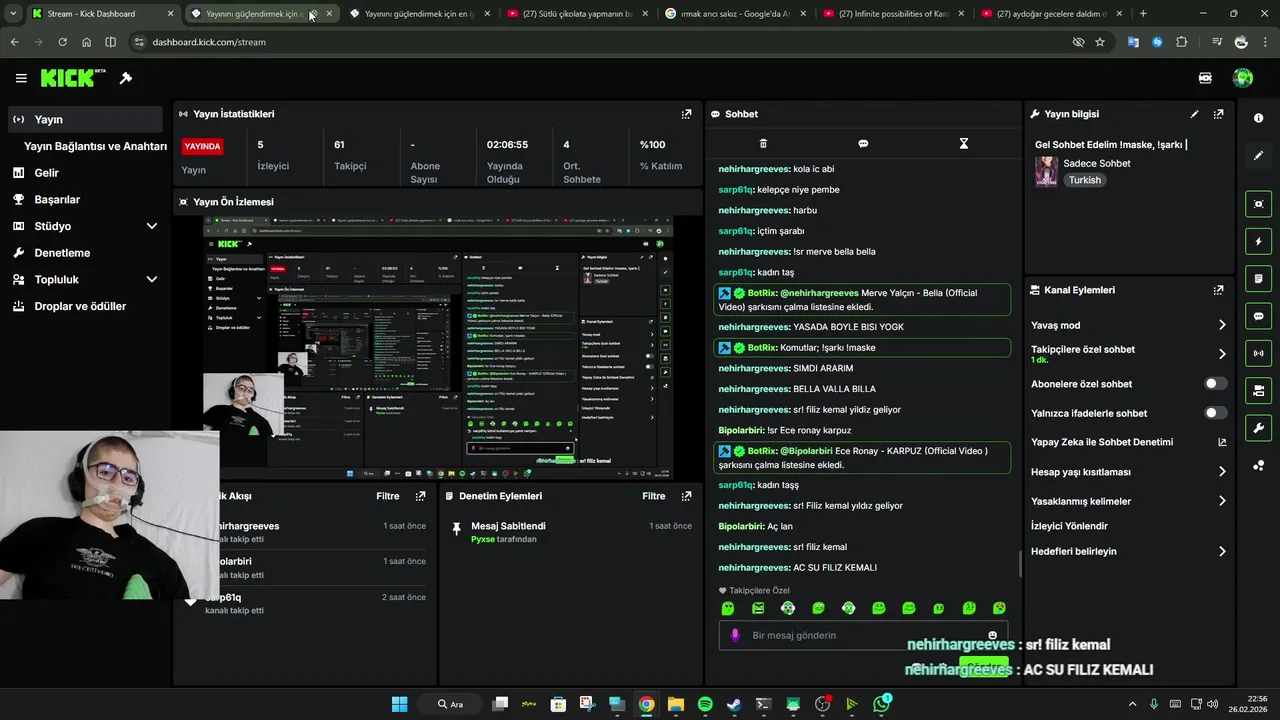Viewport: 1280px width, 720px height.
Task: Pop out the Yayın bilgisi panel
Action: click(x=1218, y=114)
